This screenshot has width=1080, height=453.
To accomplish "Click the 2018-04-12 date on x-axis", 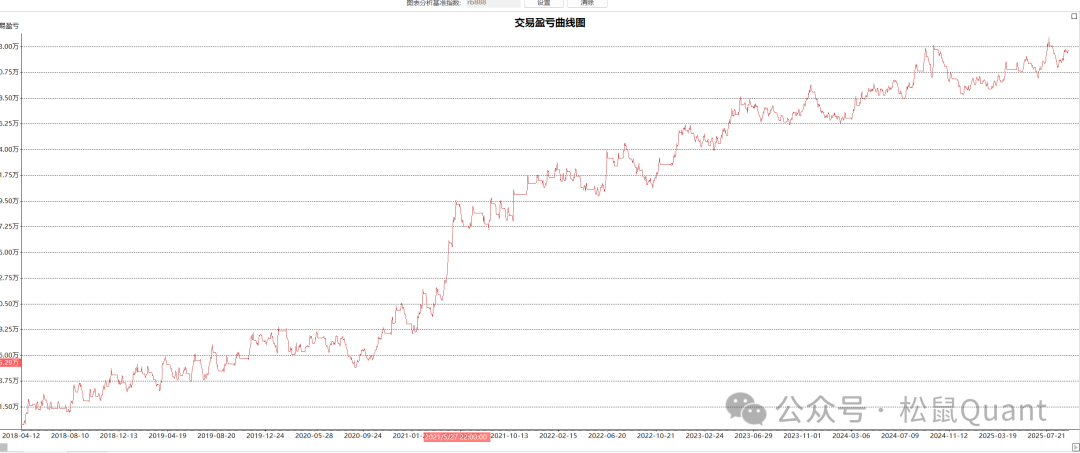I will coord(21,436).
